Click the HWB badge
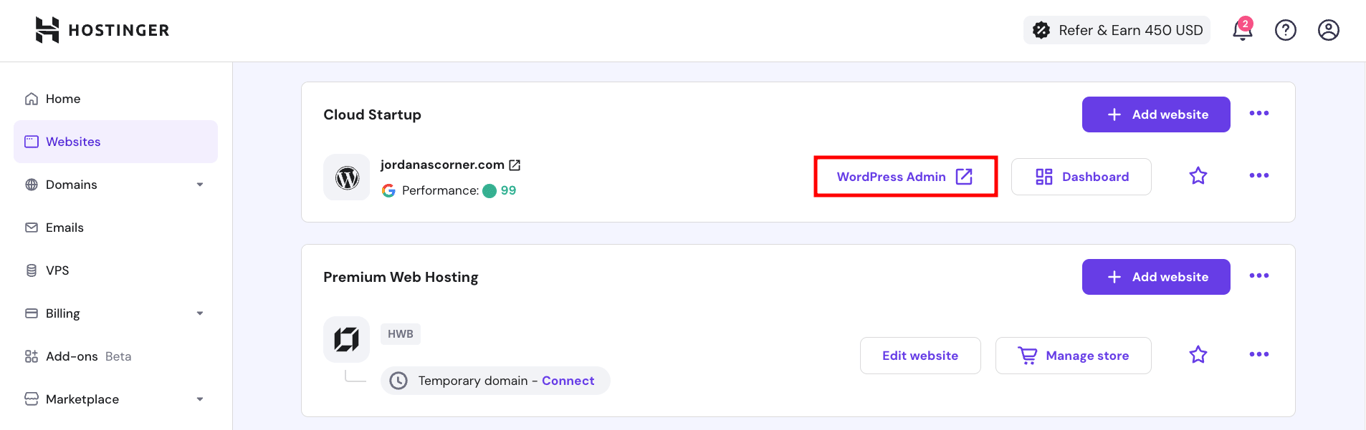 (401, 334)
